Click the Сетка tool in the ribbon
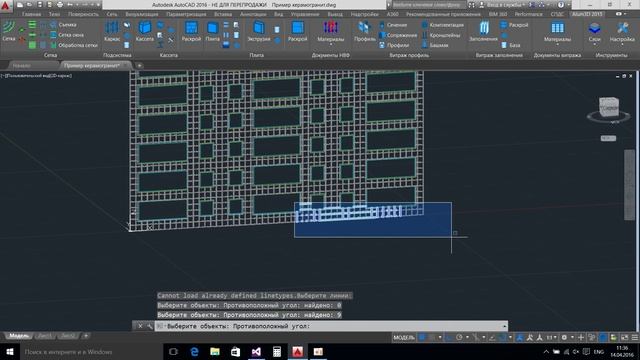 (x=9, y=31)
